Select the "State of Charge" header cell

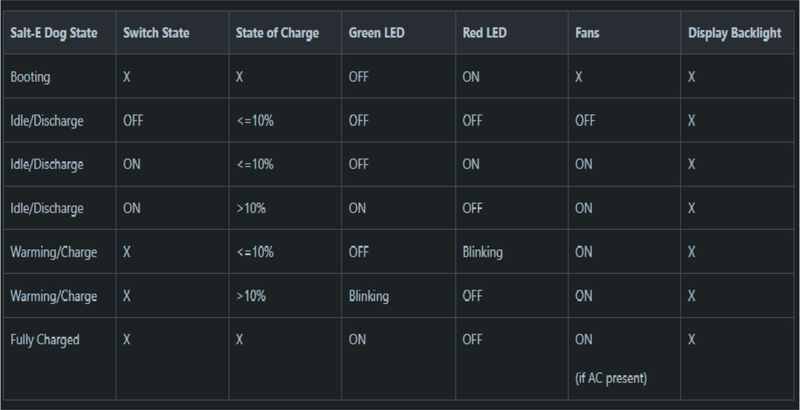[276, 33]
